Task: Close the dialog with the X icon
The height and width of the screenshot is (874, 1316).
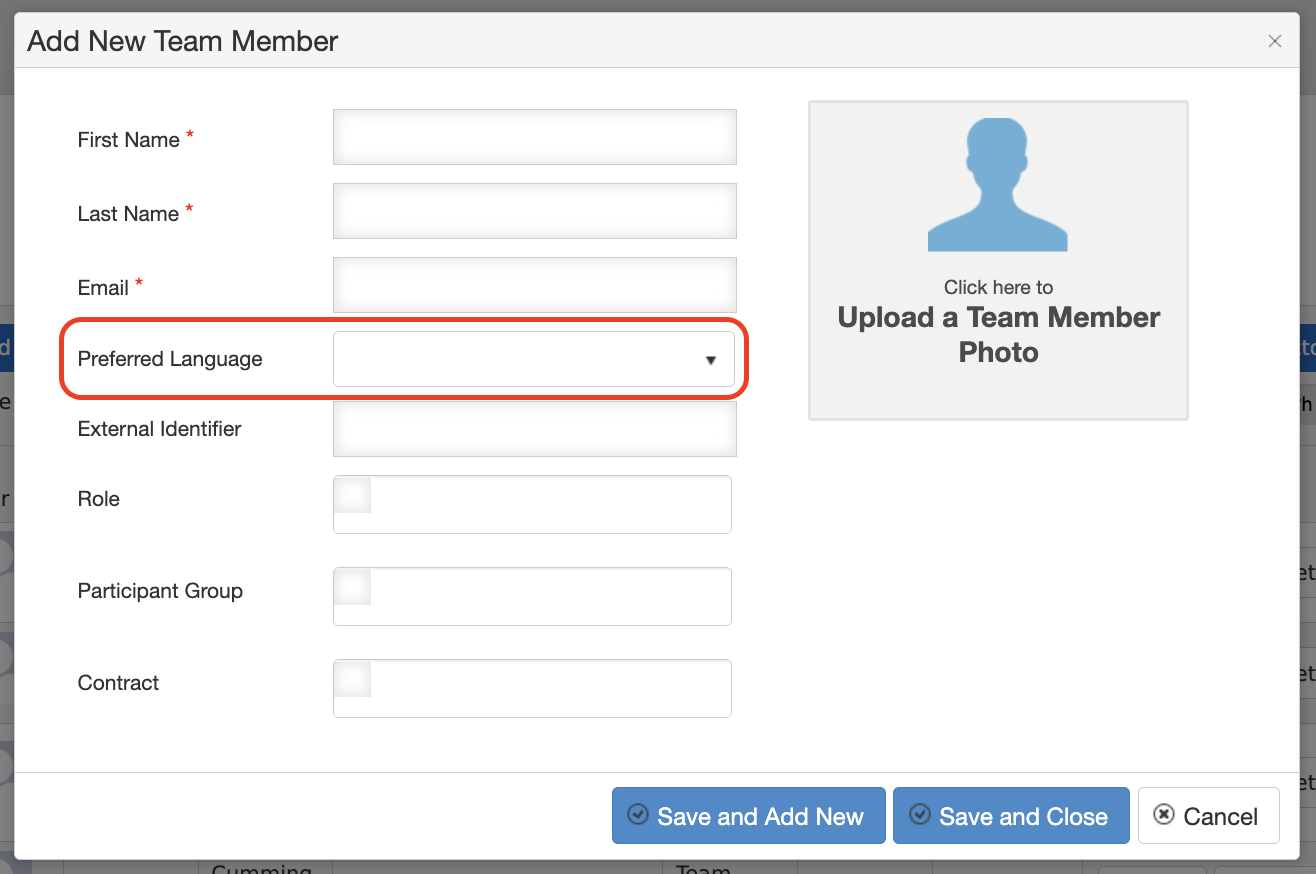Action: (1275, 41)
